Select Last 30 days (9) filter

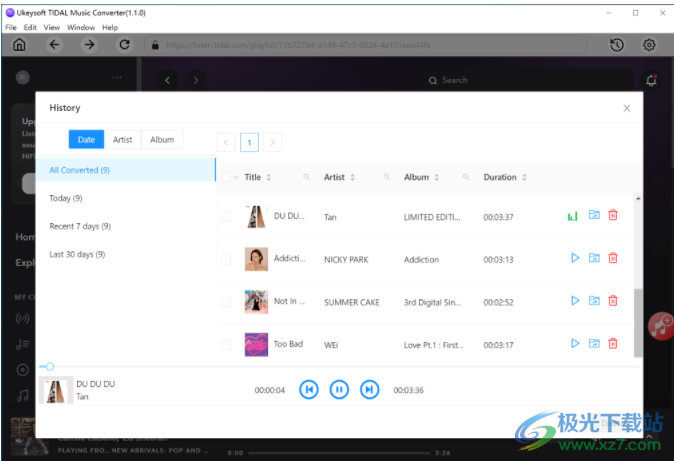click(126, 254)
